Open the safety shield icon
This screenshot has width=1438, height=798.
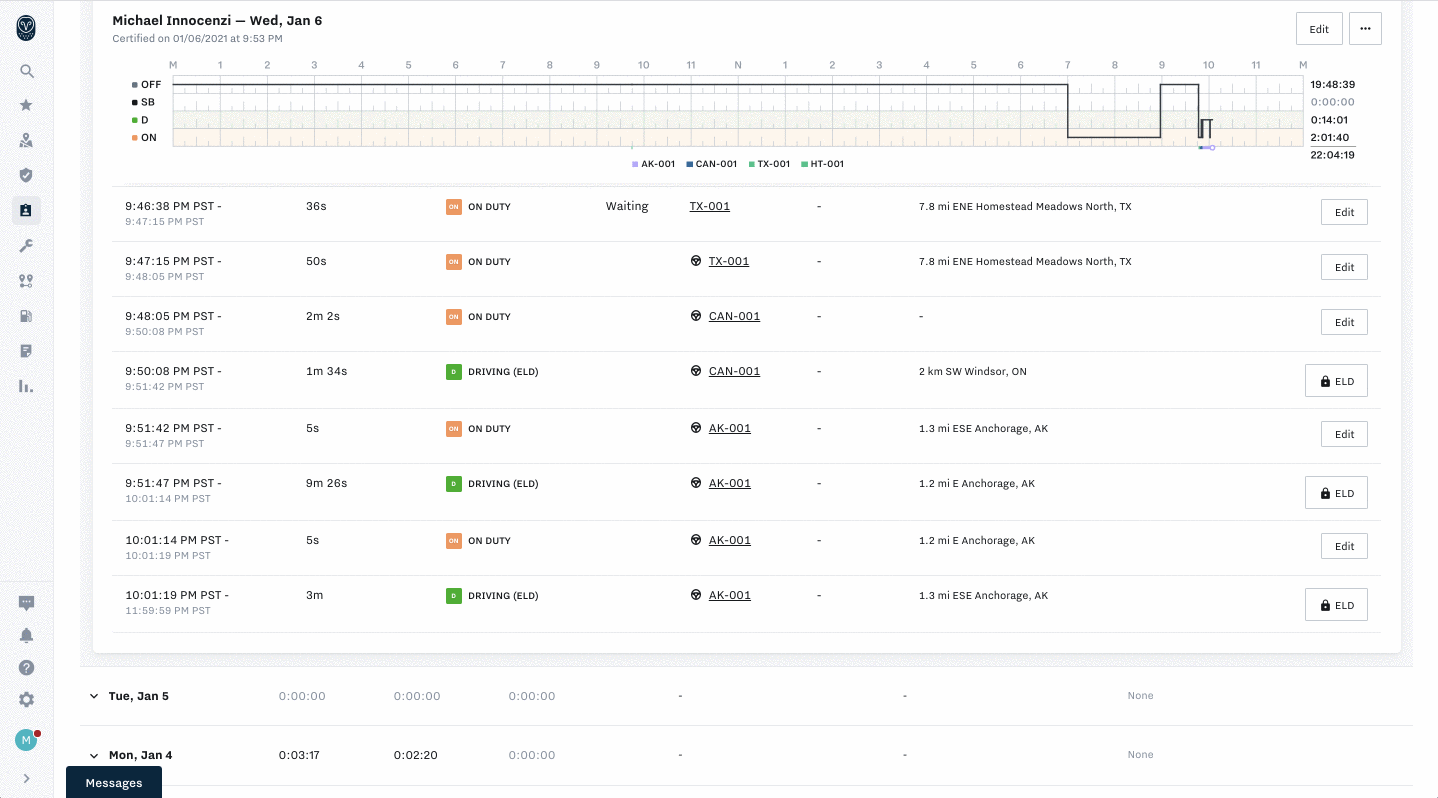[x=27, y=176]
